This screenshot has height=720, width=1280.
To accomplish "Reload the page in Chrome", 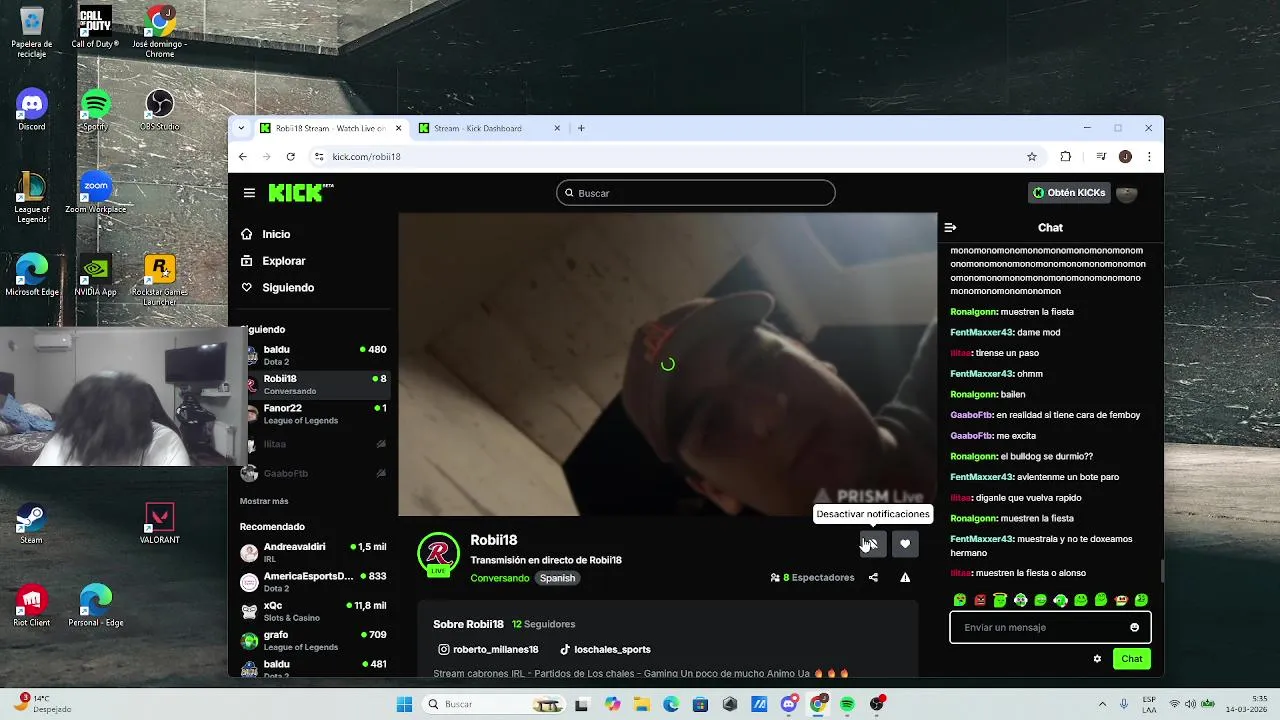I will click(x=290, y=157).
